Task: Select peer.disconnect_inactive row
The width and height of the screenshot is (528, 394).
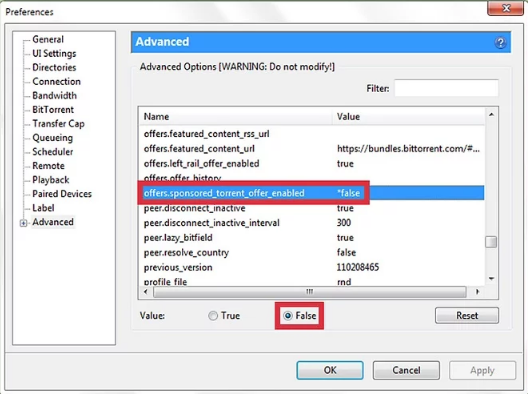Action: [312, 208]
